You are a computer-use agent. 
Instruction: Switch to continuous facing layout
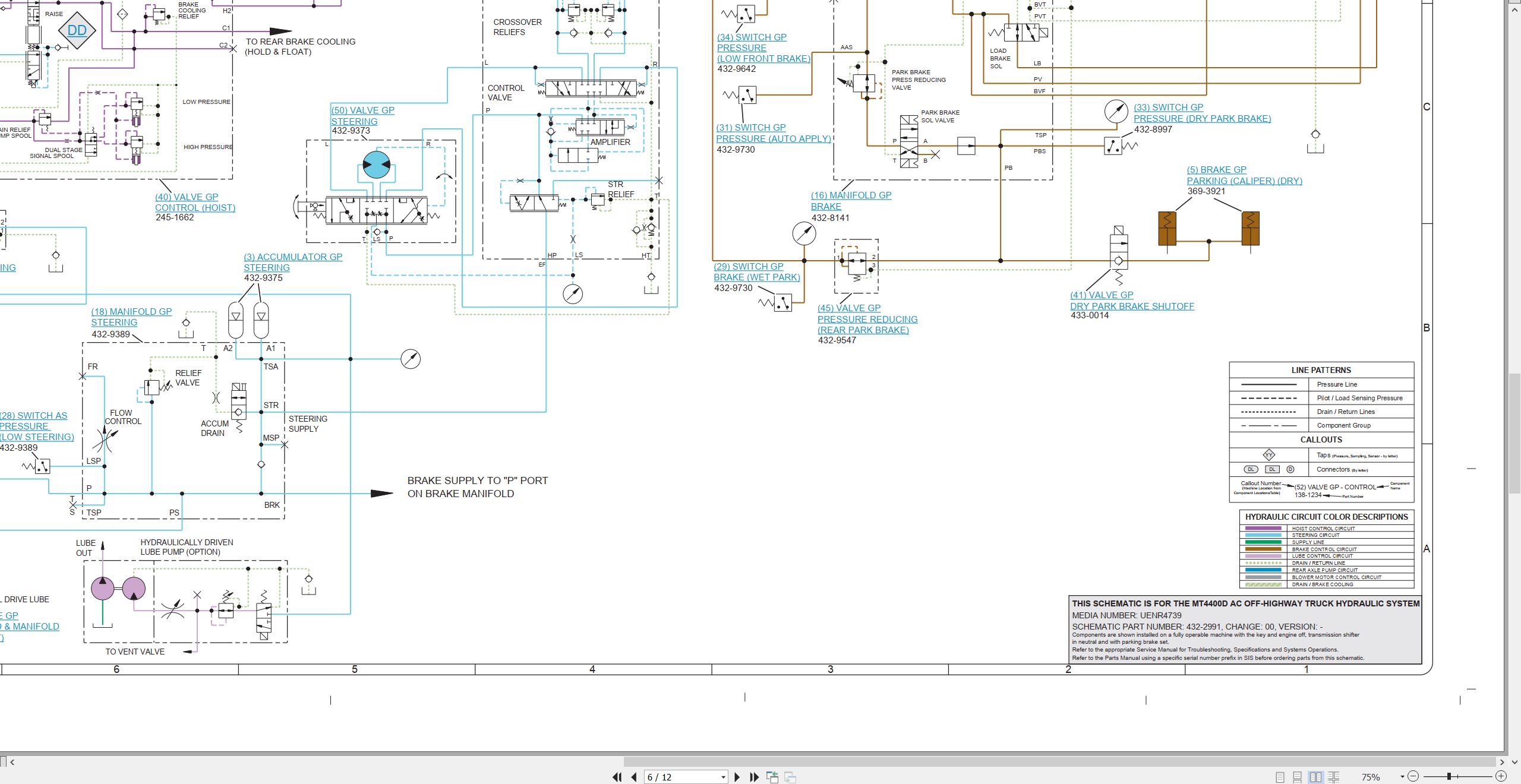click(x=1334, y=777)
